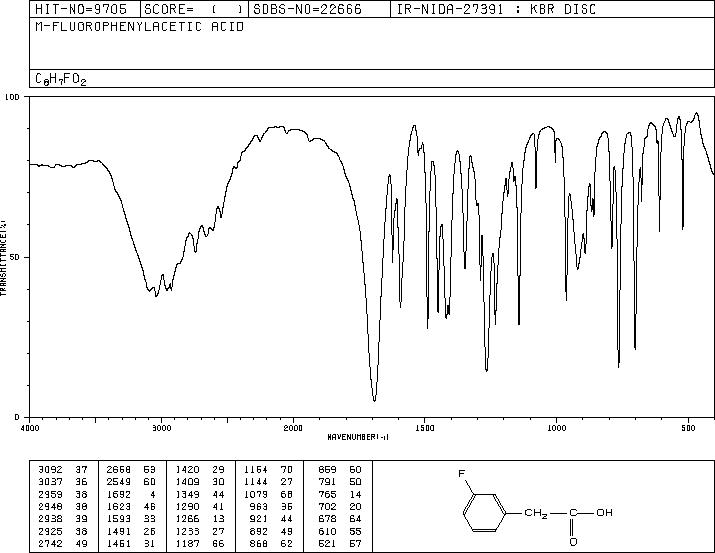Click the 500 x-axis tick label
This screenshot has width=715, height=553.
(x=688, y=428)
